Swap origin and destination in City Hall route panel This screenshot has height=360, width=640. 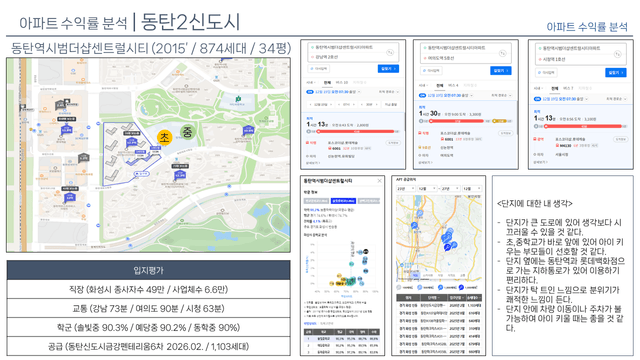(x=618, y=53)
